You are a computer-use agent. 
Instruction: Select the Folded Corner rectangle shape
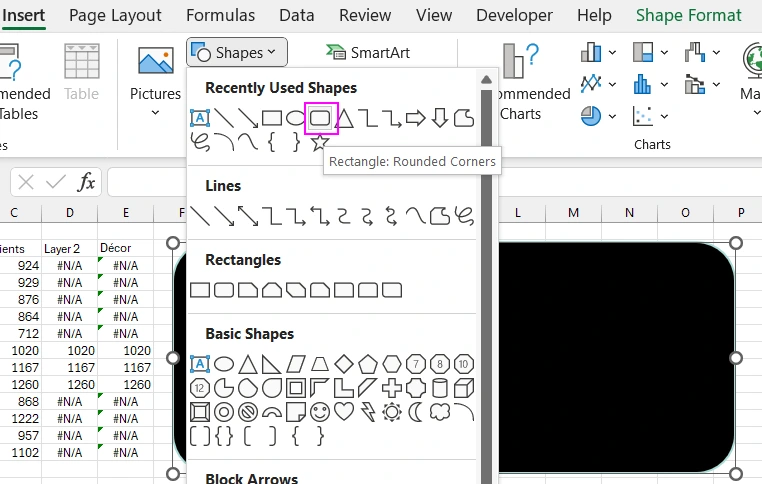click(x=296, y=412)
